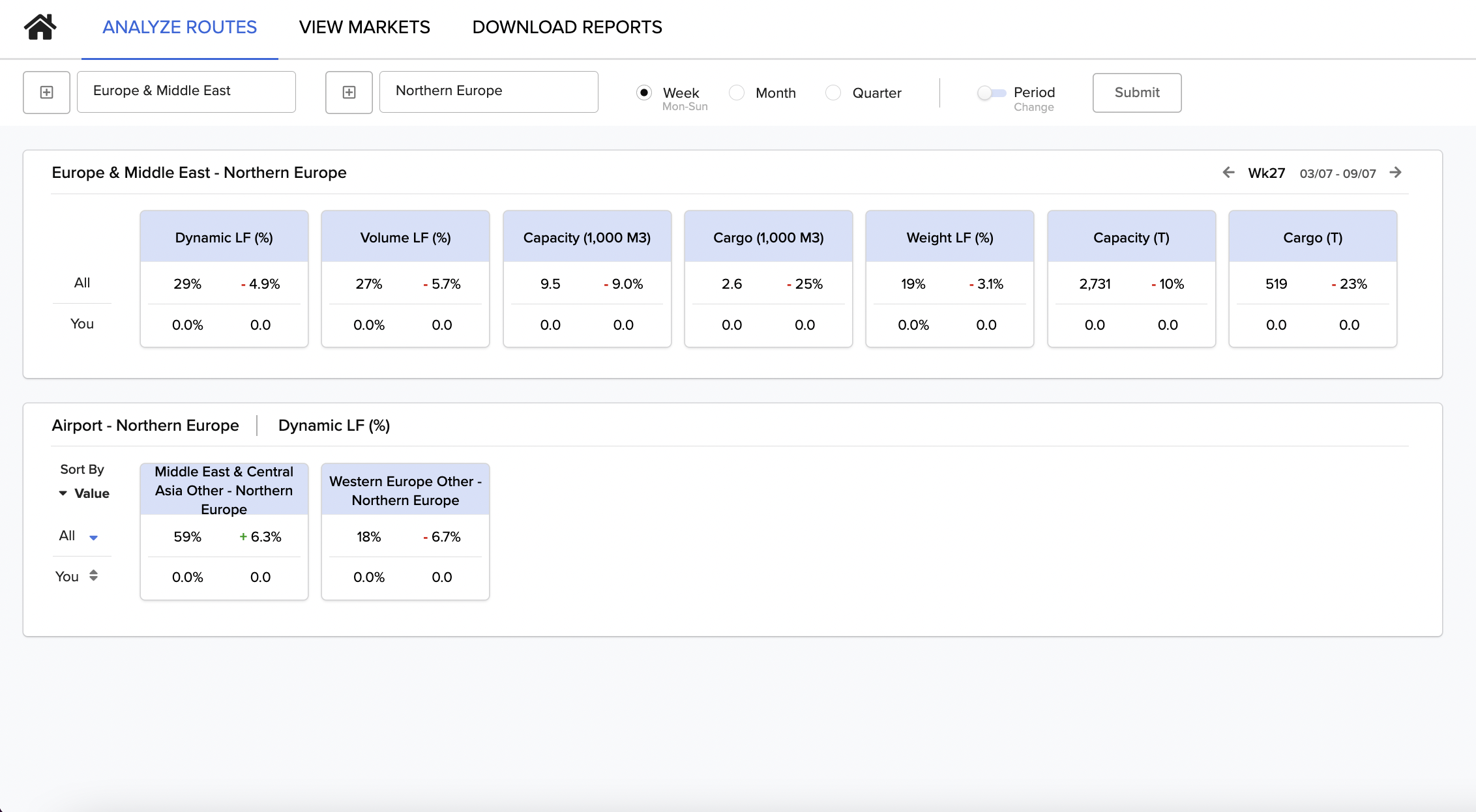Click the 03/07 - 09/07 date range
This screenshot has height=812, width=1476.
point(1338,173)
